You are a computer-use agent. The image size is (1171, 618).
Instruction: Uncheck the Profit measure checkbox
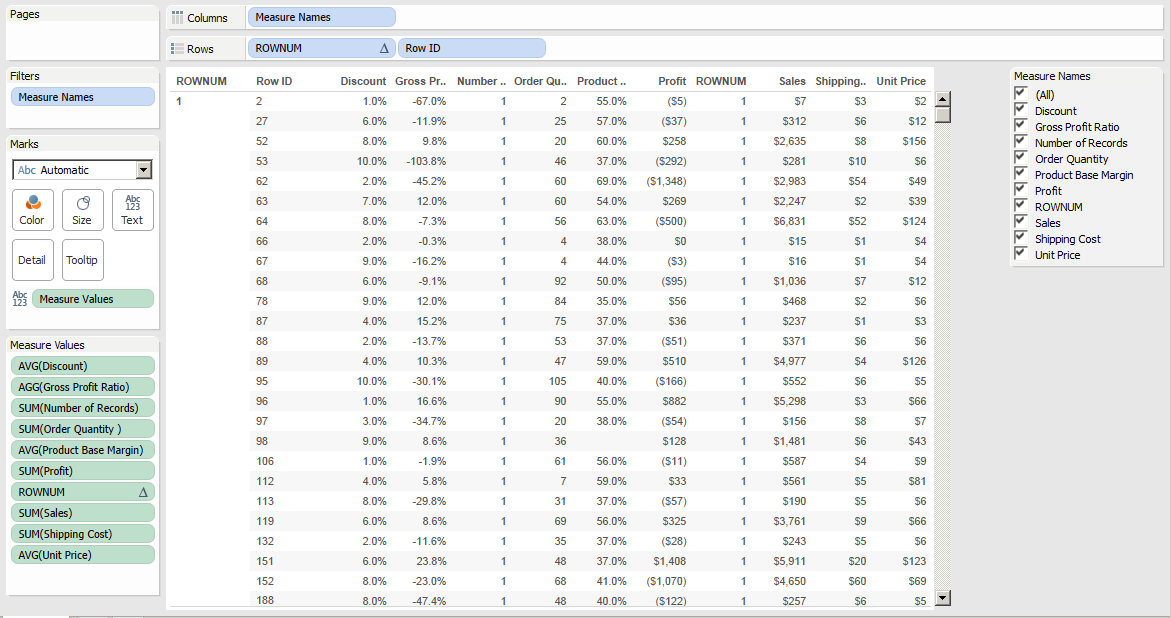(1021, 190)
